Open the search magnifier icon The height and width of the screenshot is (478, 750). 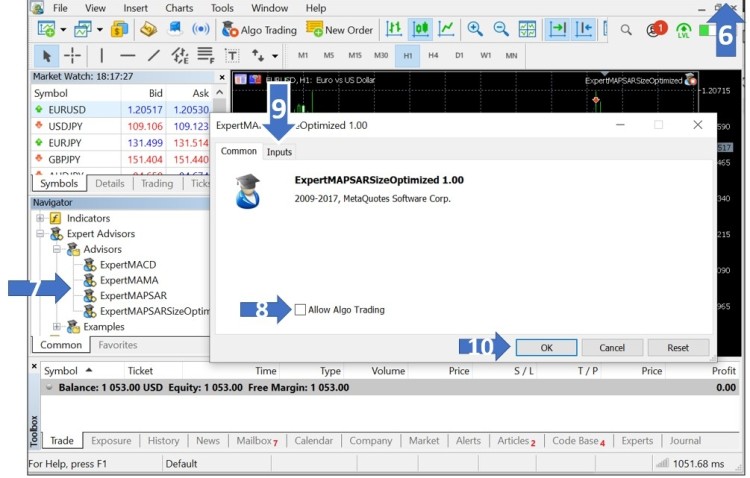(626, 30)
